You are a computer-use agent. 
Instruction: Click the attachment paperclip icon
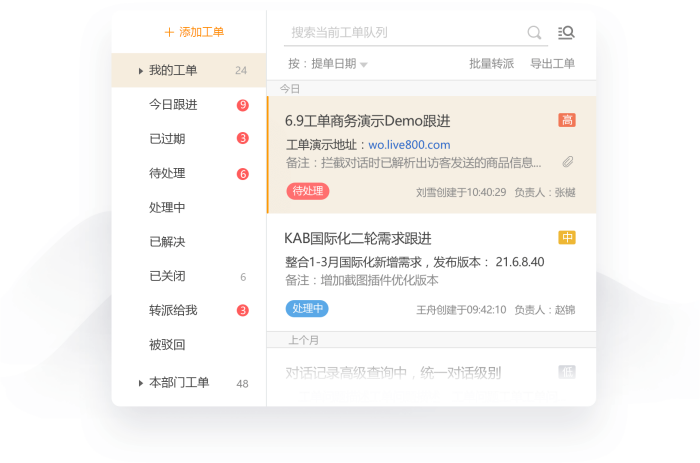point(567,162)
